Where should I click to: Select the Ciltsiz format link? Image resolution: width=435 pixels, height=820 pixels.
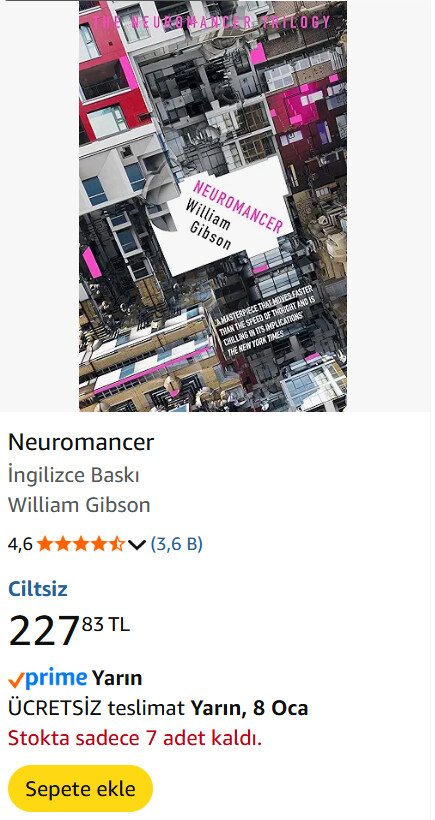click(x=38, y=589)
